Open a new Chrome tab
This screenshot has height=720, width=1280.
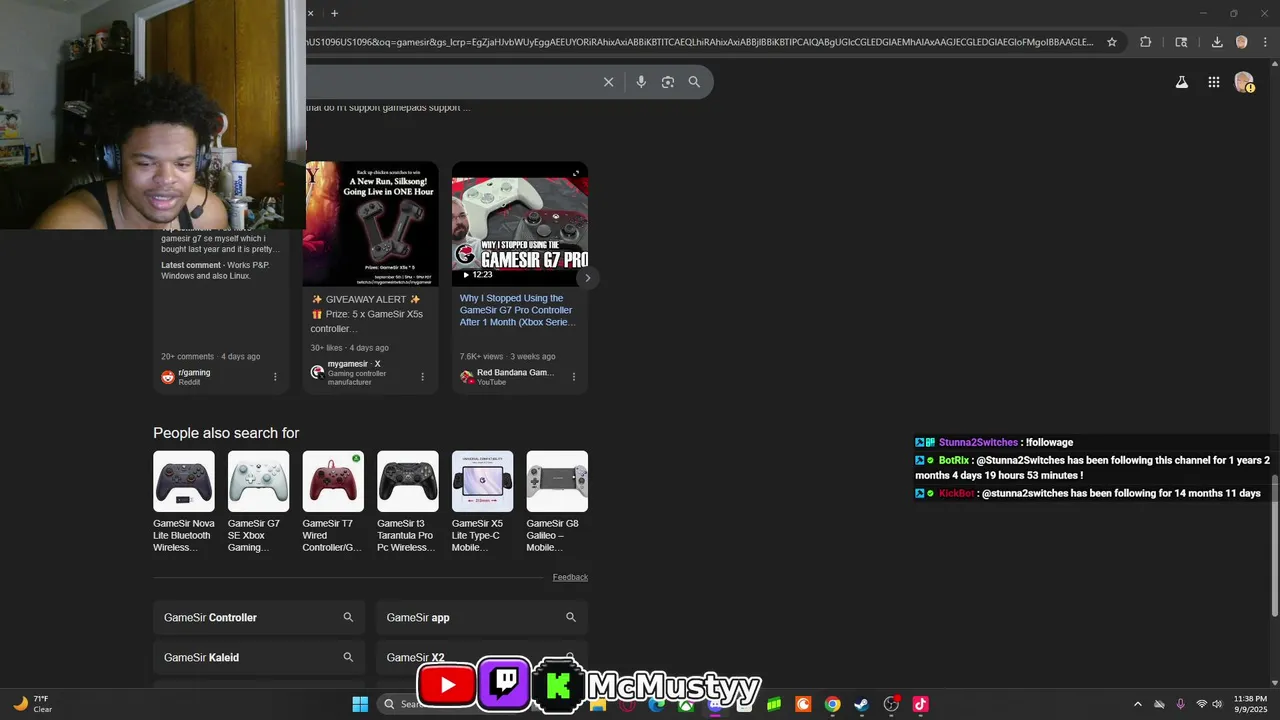[x=334, y=13]
